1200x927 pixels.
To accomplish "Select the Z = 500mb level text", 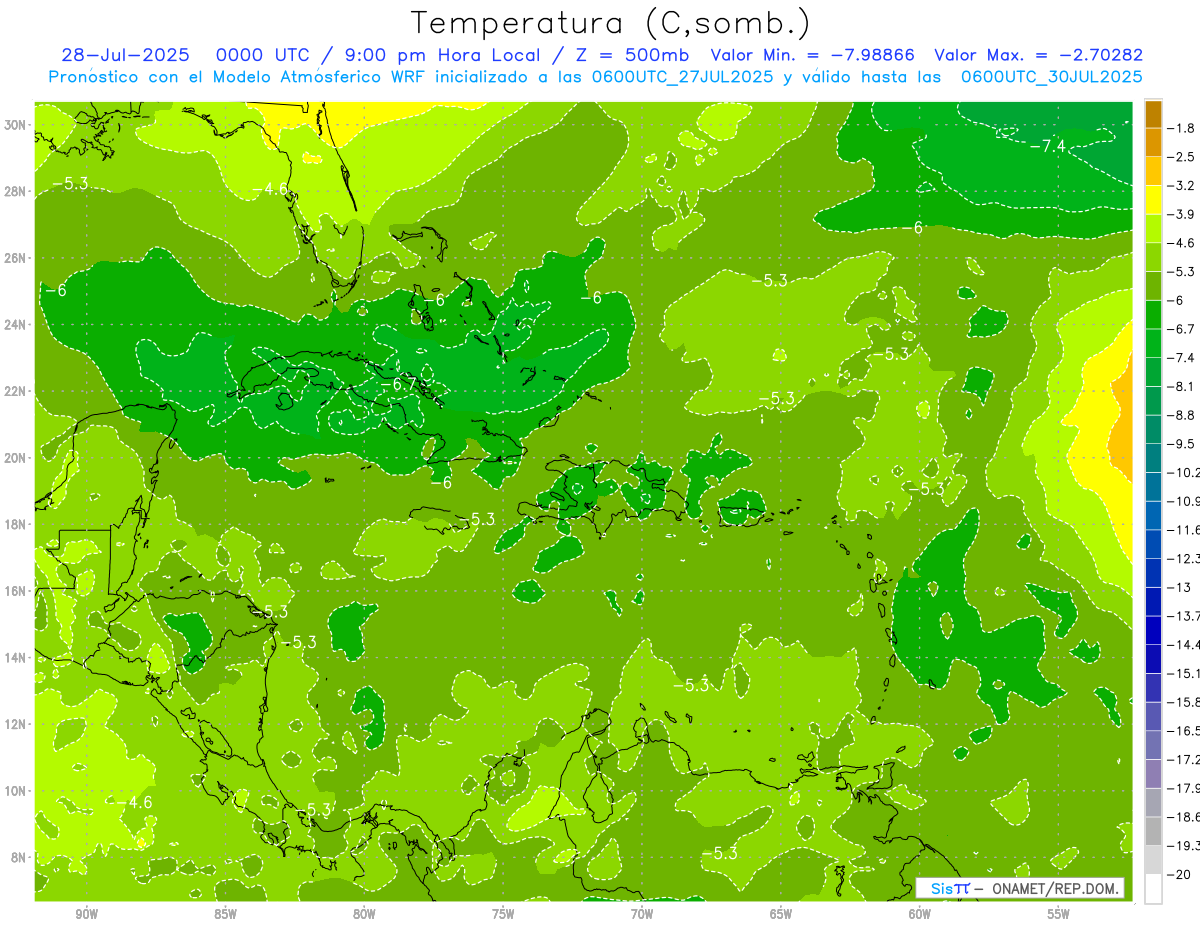I will click(x=629, y=56).
